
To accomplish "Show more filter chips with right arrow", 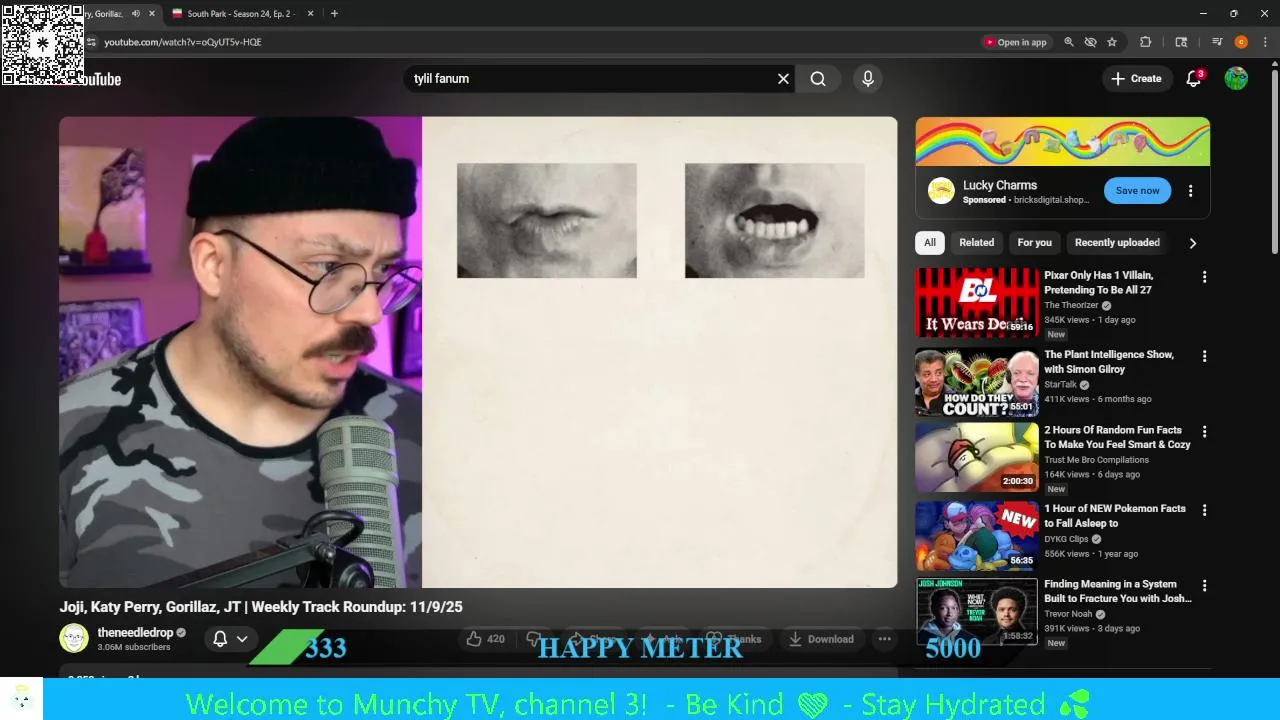I will (x=1192, y=243).
